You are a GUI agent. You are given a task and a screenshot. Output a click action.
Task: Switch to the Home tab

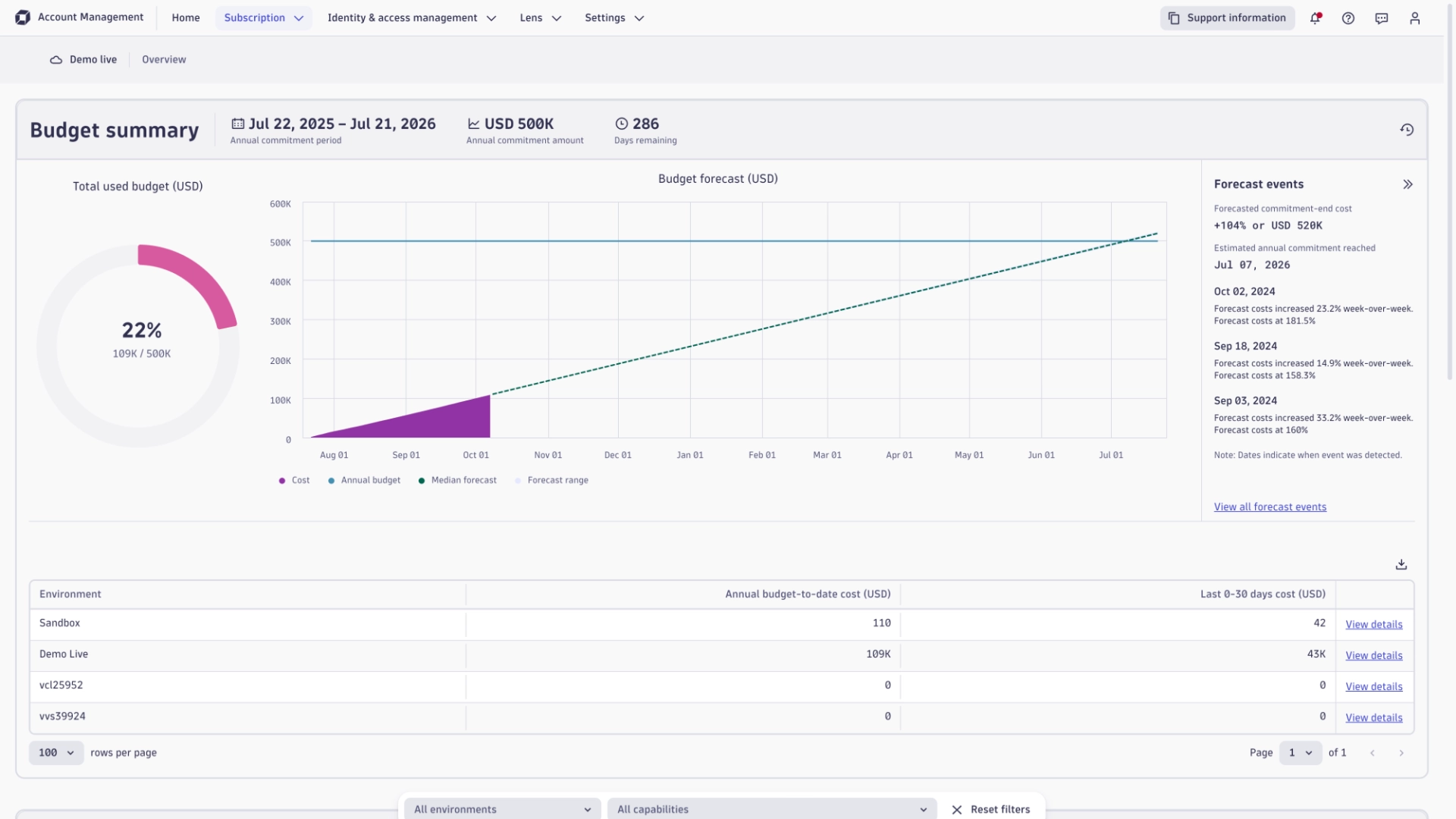pyautogui.click(x=185, y=17)
